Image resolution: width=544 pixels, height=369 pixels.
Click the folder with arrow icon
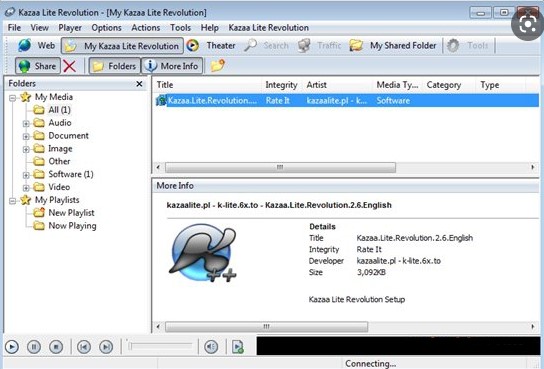coord(218,65)
